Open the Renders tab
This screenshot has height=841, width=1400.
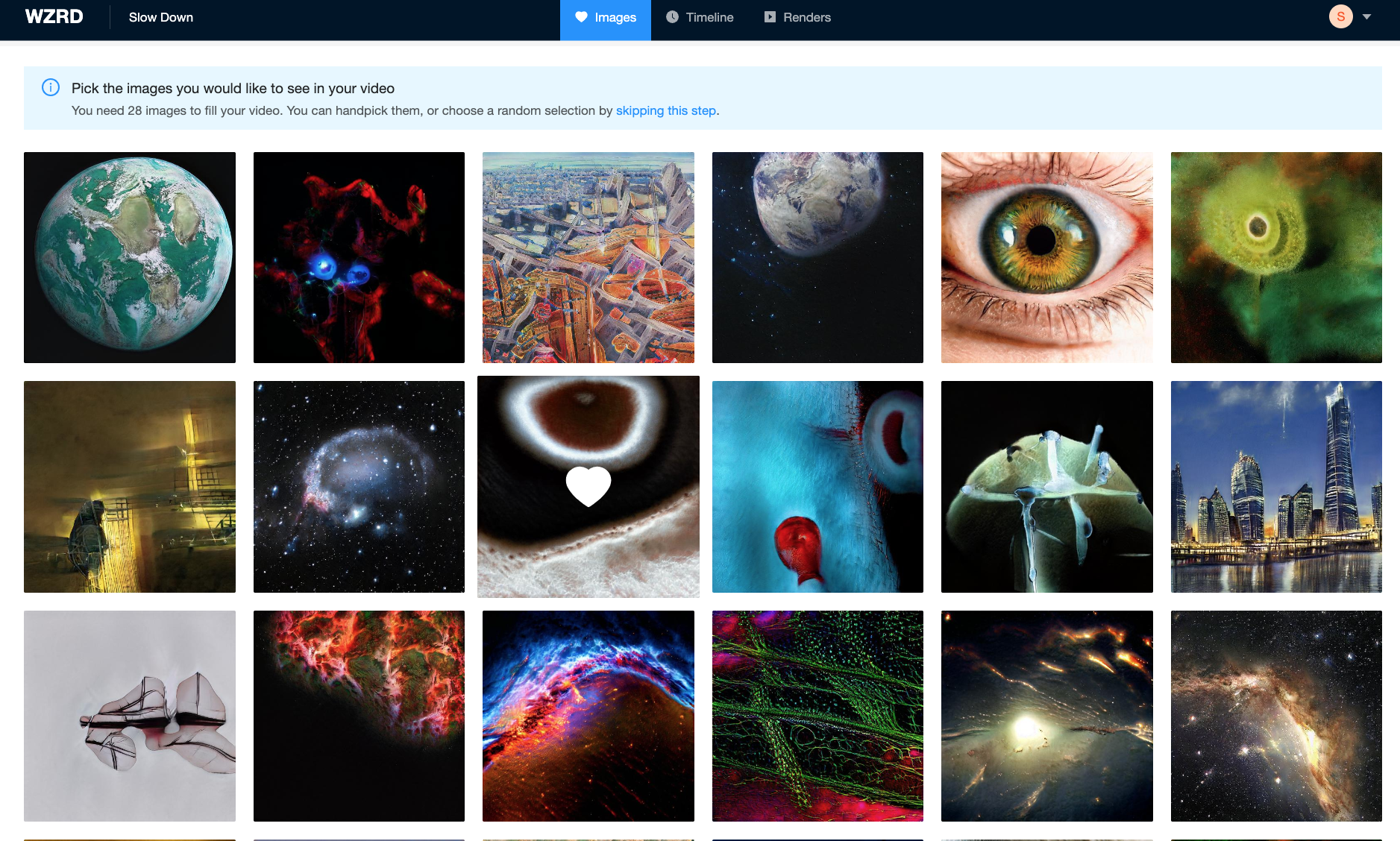coord(797,17)
